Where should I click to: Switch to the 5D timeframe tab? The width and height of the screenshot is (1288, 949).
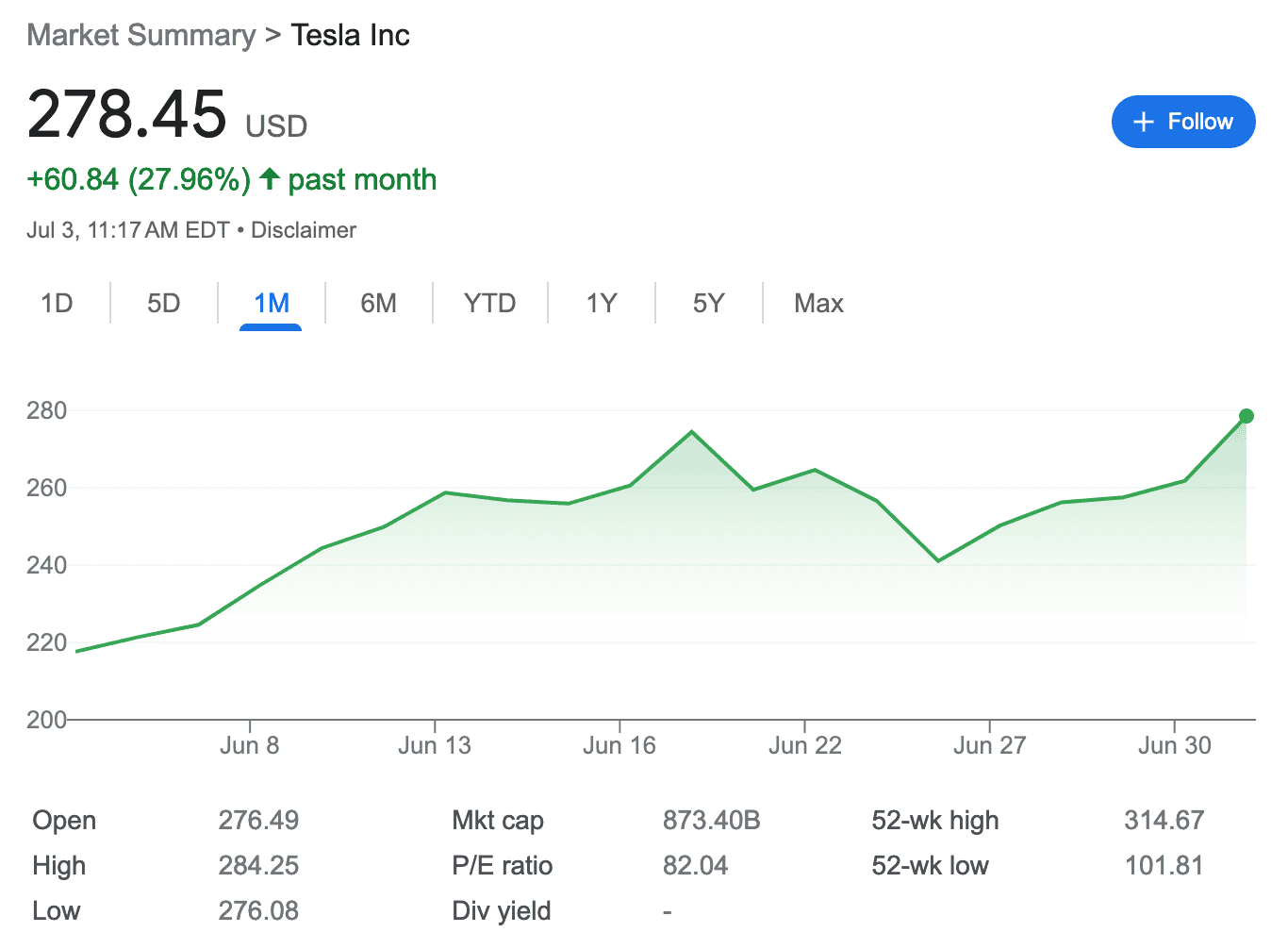click(163, 303)
